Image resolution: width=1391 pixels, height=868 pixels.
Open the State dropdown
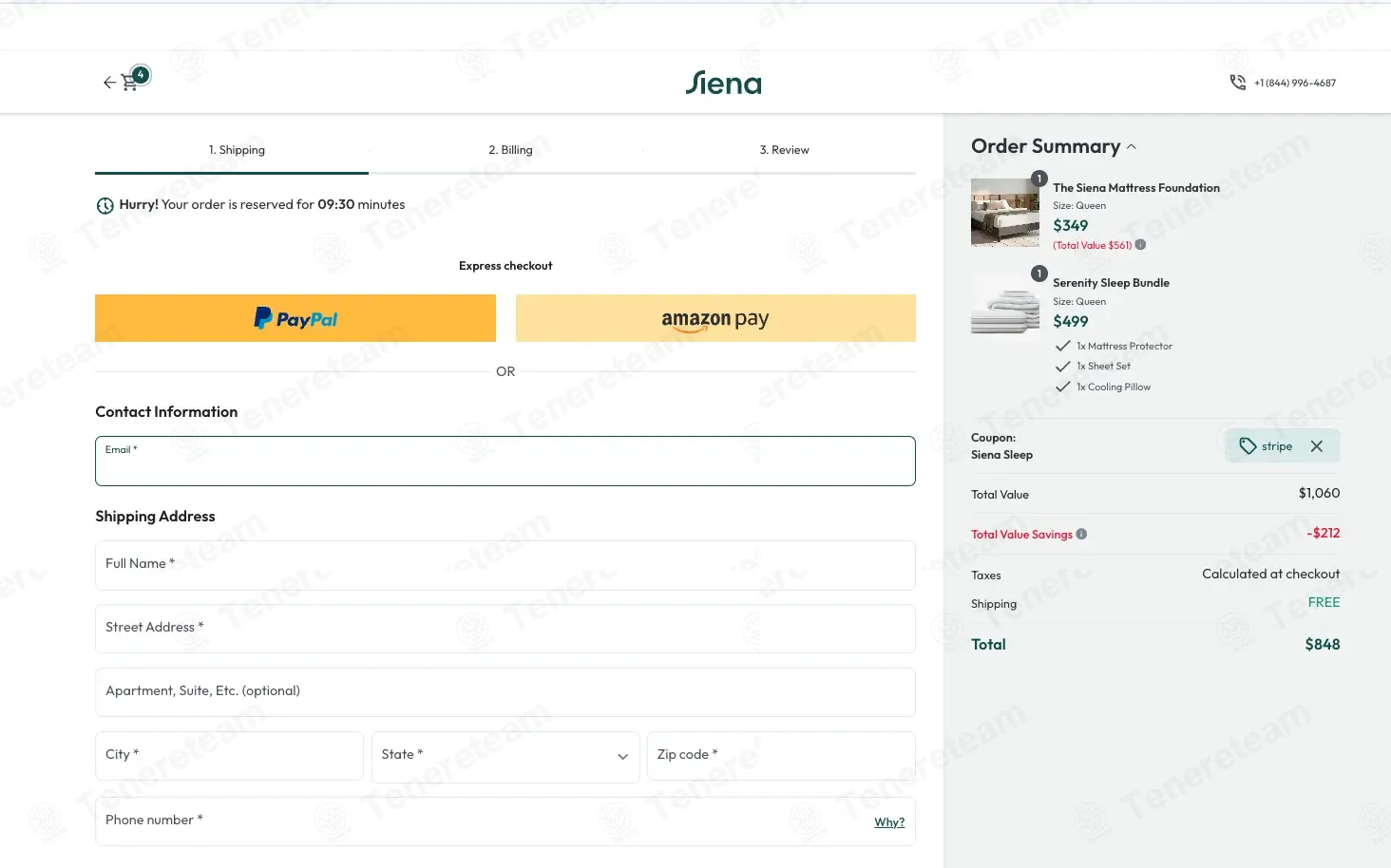coord(505,756)
